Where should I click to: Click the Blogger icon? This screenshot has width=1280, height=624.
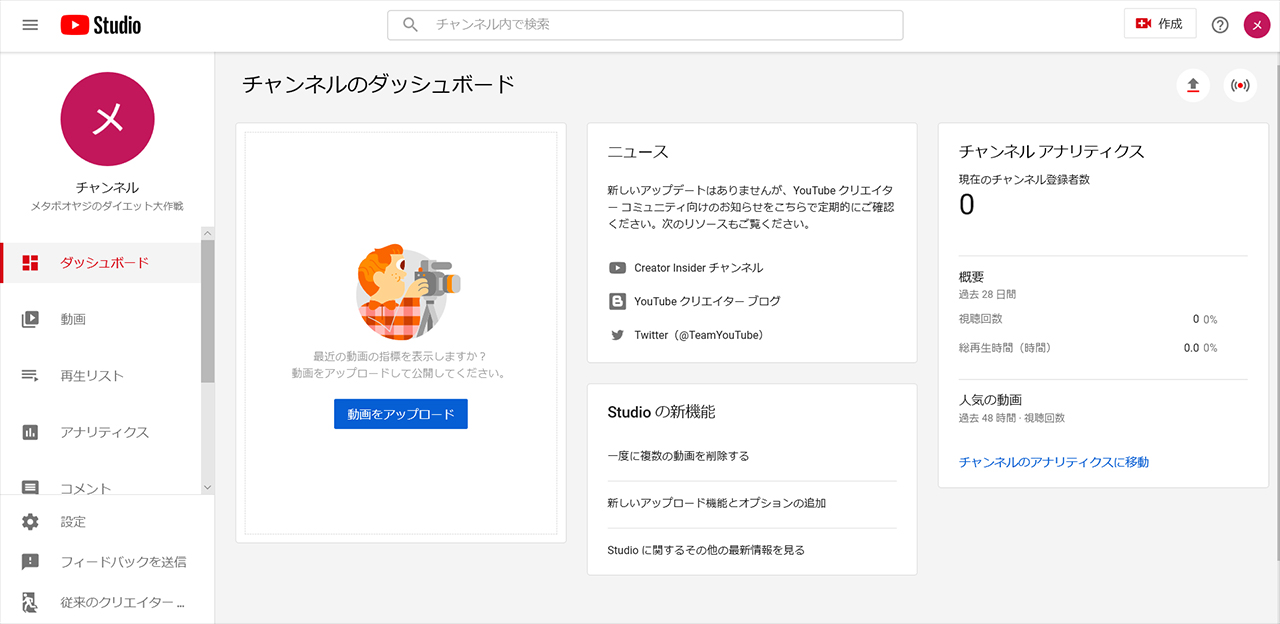pyautogui.click(x=617, y=301)
